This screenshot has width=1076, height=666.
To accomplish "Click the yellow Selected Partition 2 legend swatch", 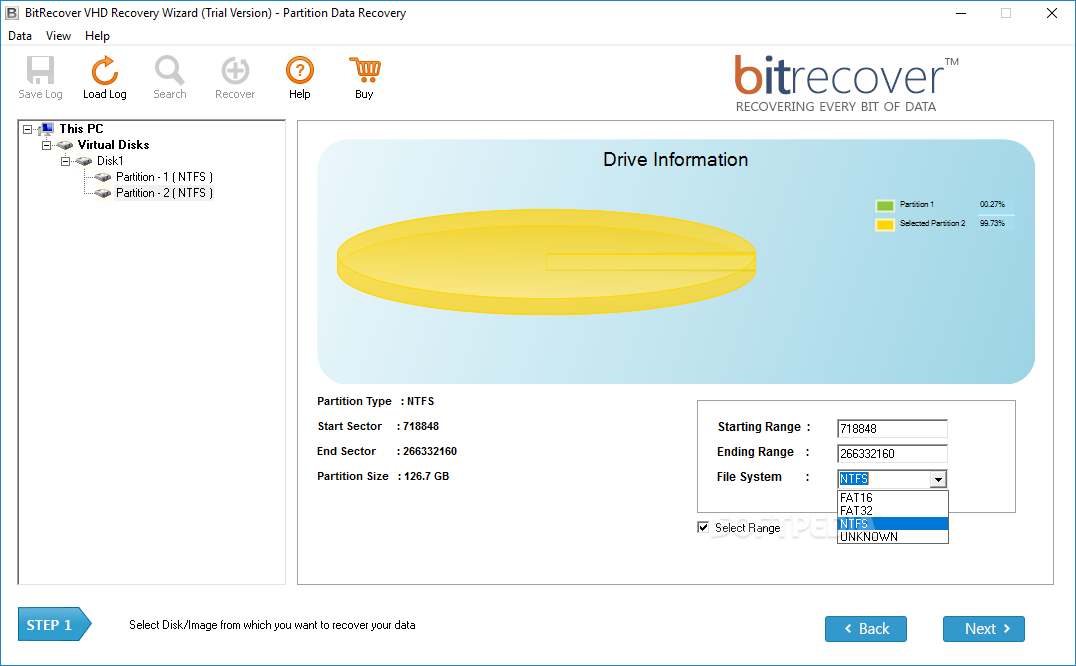I will click(x=885, y=224).
